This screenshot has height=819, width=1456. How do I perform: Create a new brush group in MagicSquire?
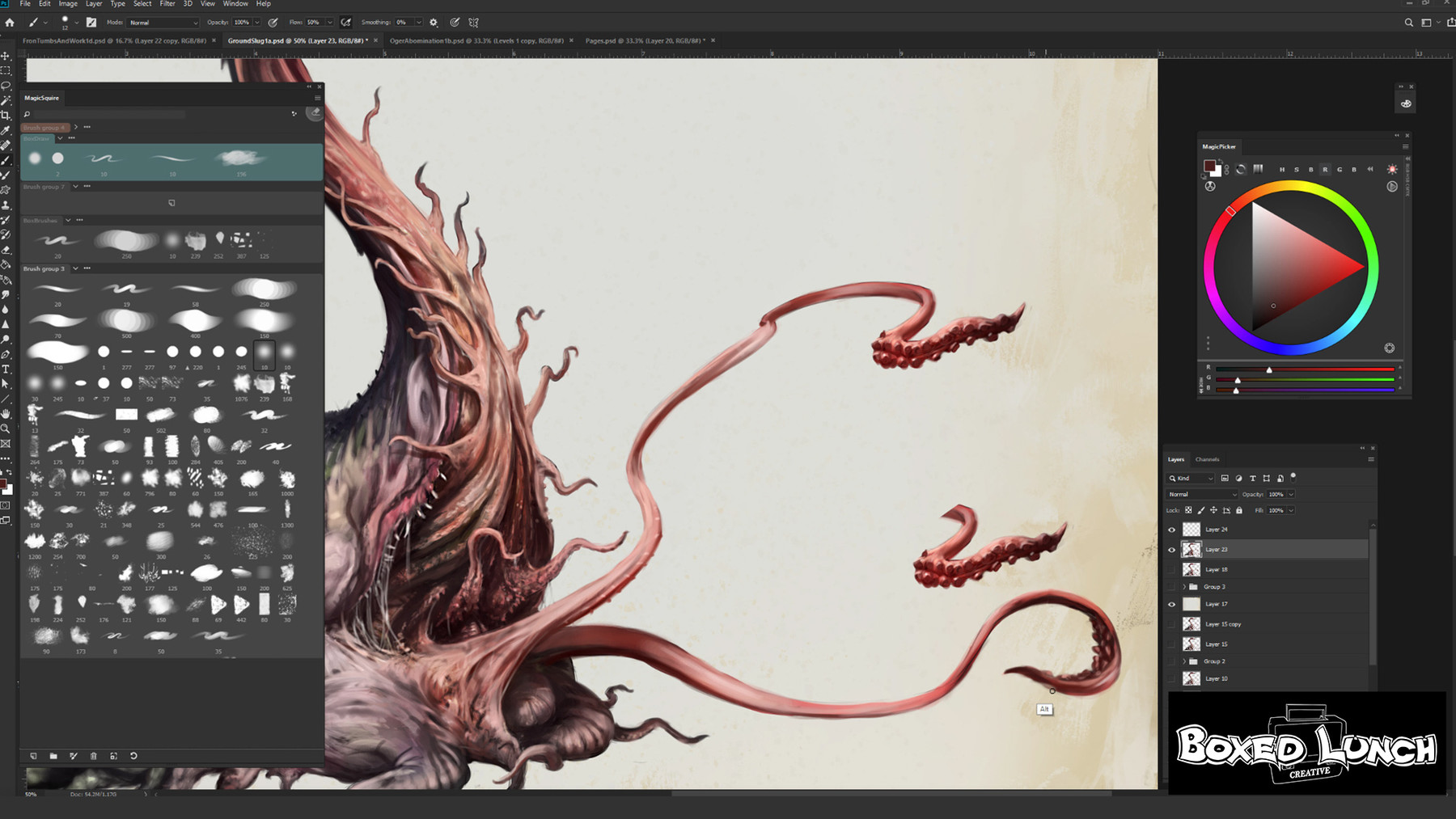[x=53, y=756]
